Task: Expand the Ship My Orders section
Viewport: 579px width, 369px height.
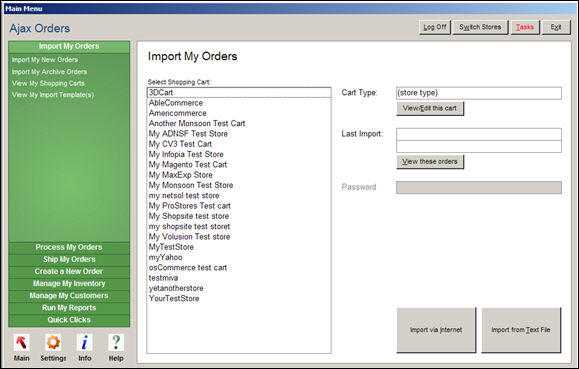Action: [x=69, y=259]
